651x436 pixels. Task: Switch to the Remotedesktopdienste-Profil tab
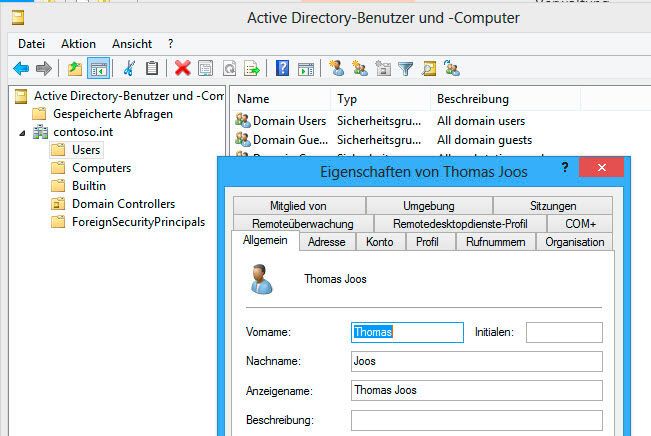[x=460, y=224]
